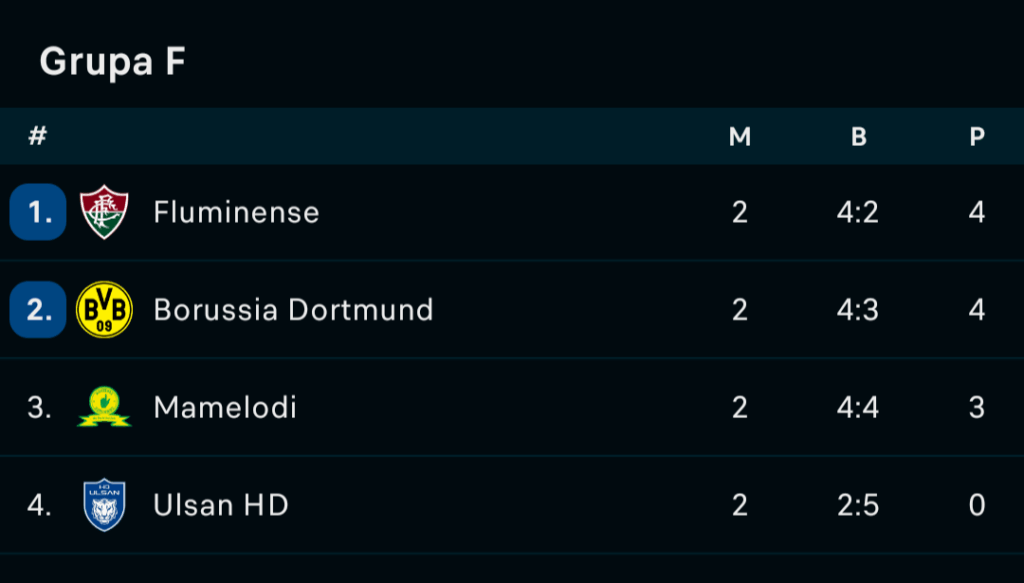Open the Mamelodi team name

[225, 407]
